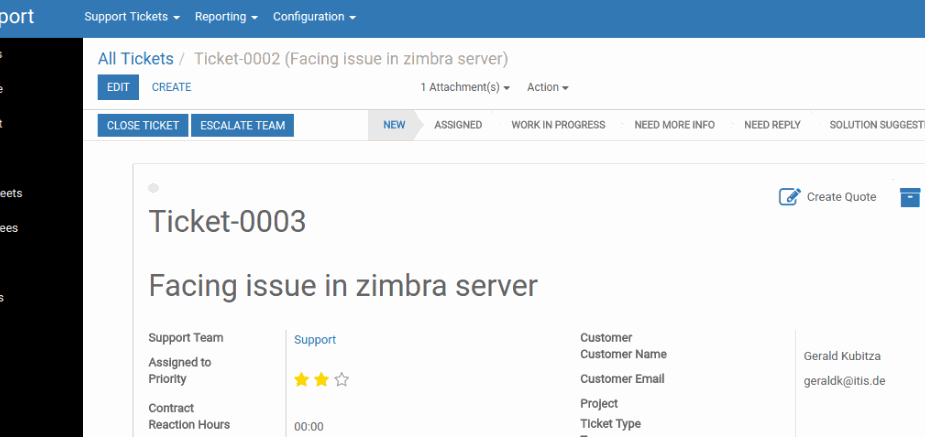This screenshot has width=925, height=437.
Task: Set priority to first star
Action: (301, 380)
